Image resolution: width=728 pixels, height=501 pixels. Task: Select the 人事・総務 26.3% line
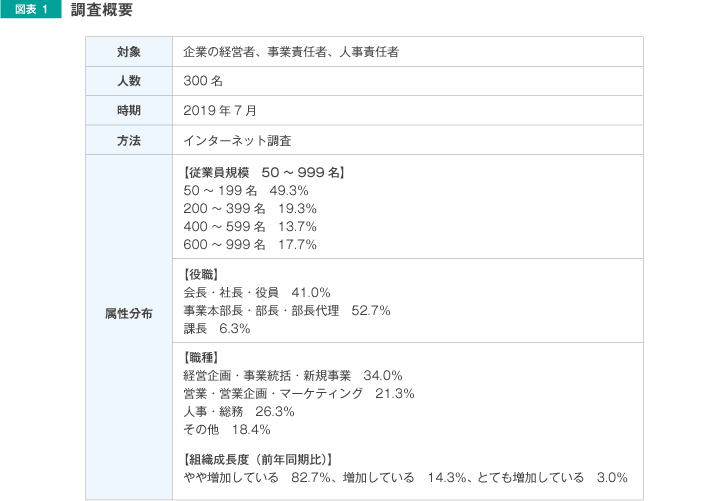[x=239, y=411]
